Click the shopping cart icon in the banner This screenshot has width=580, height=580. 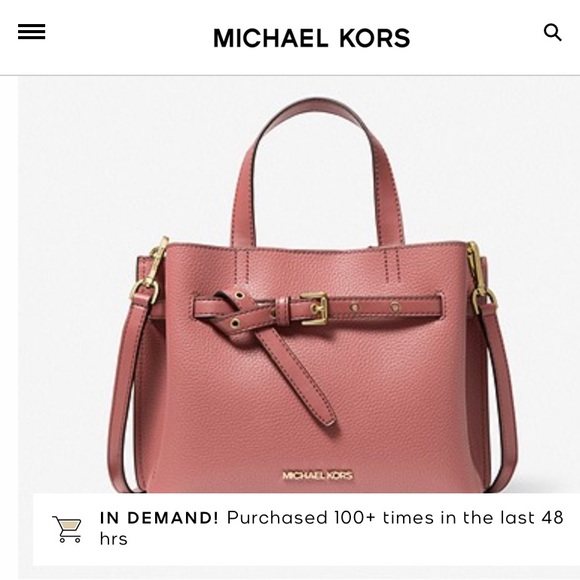pyautogui.click(x=67, y=529)
